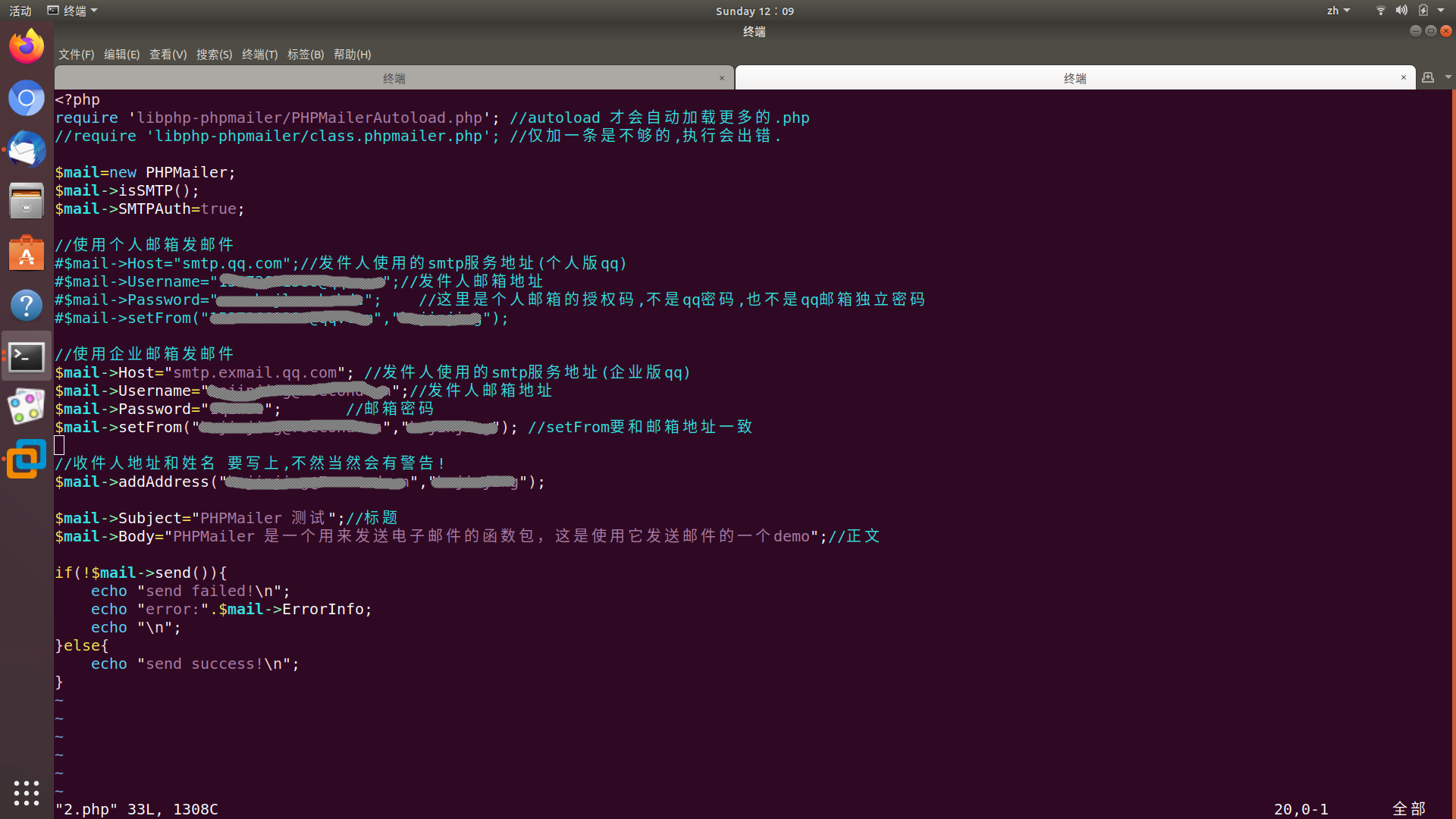The width and height of the screenshot is (1456, 819).
Task: Close the first 终端 tab
Action: 722,77
